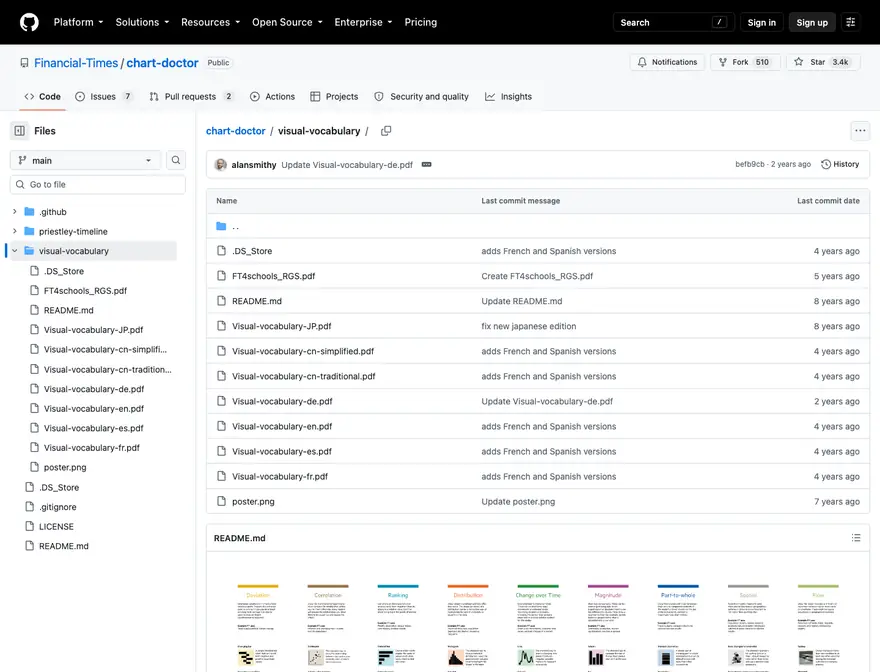Star the chart-doctor repository
Screen dimensions: 880x672
[823, 62]
